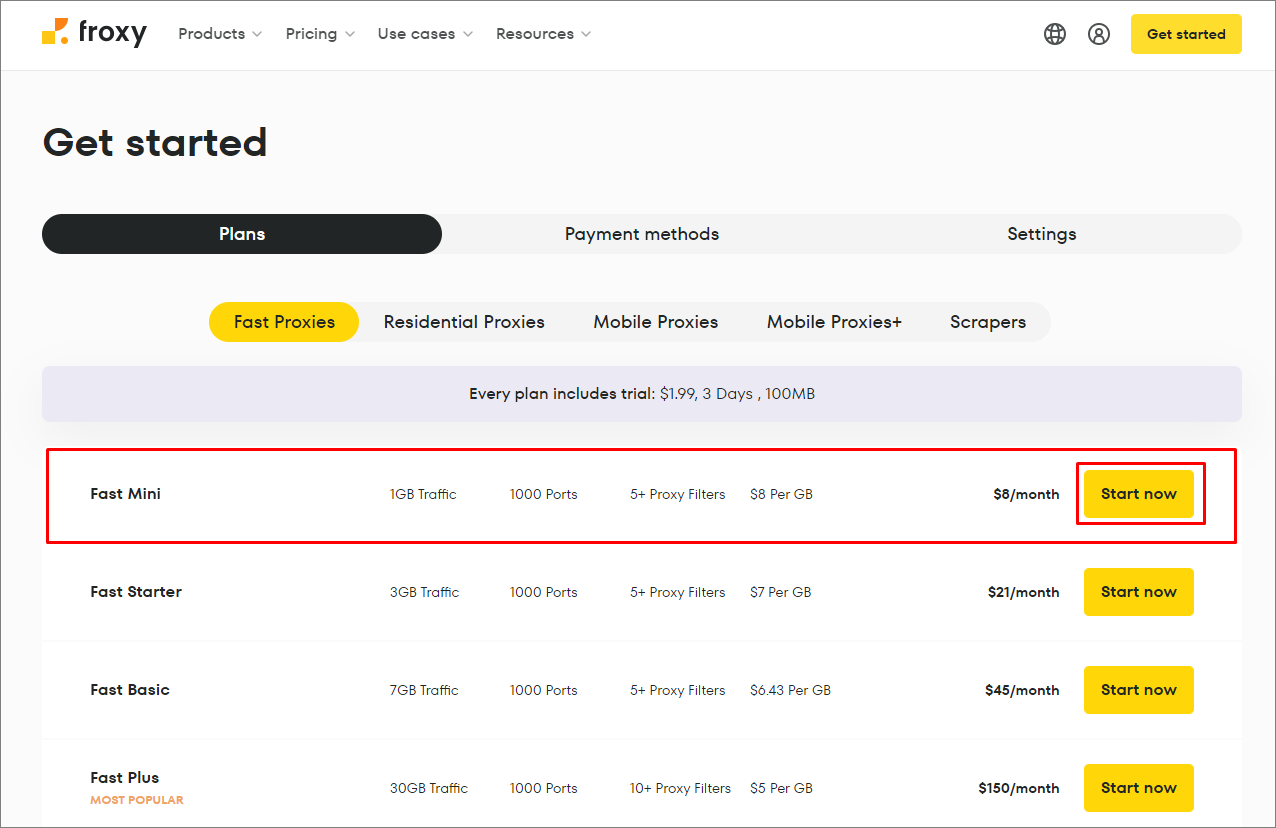This screenshot has height=828, width=1276.
Task: Switch to the Scrapers tab
Action: point(988,321)
